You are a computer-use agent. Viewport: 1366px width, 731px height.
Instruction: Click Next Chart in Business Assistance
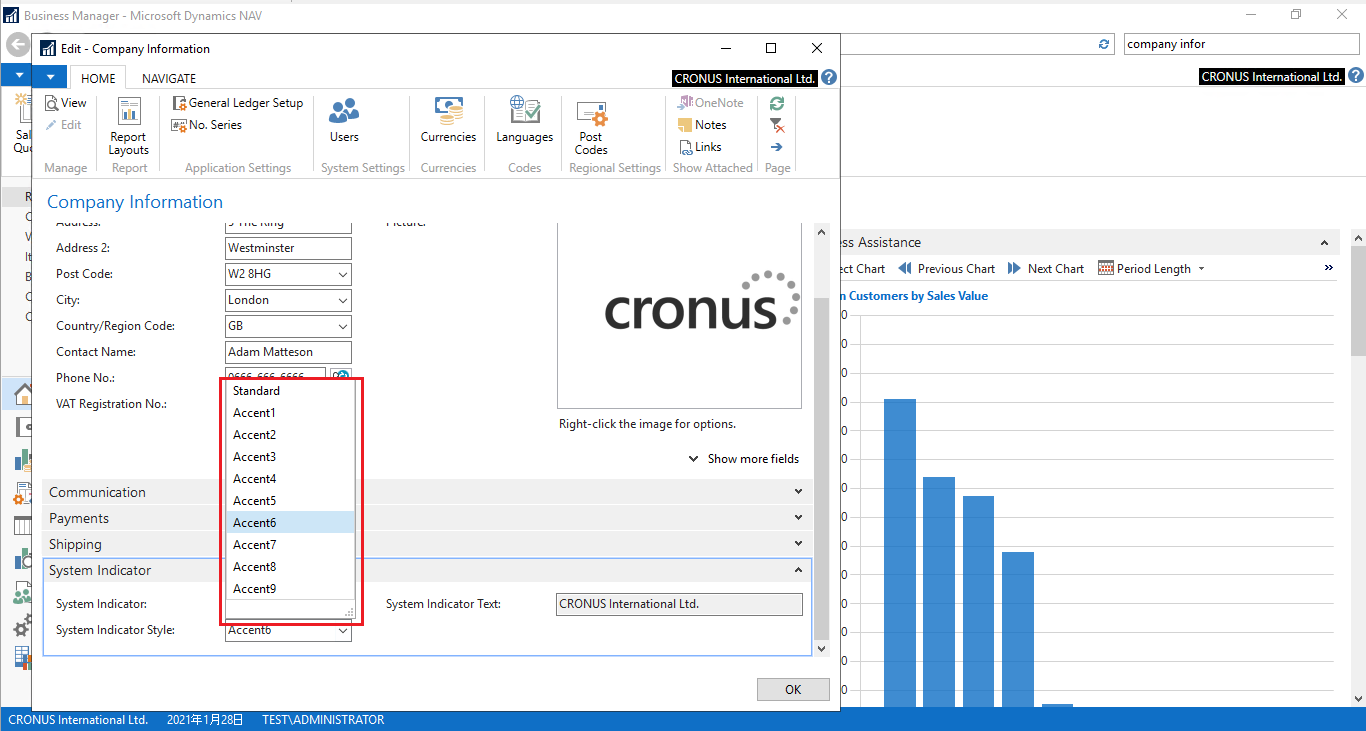click(1046, 268)
